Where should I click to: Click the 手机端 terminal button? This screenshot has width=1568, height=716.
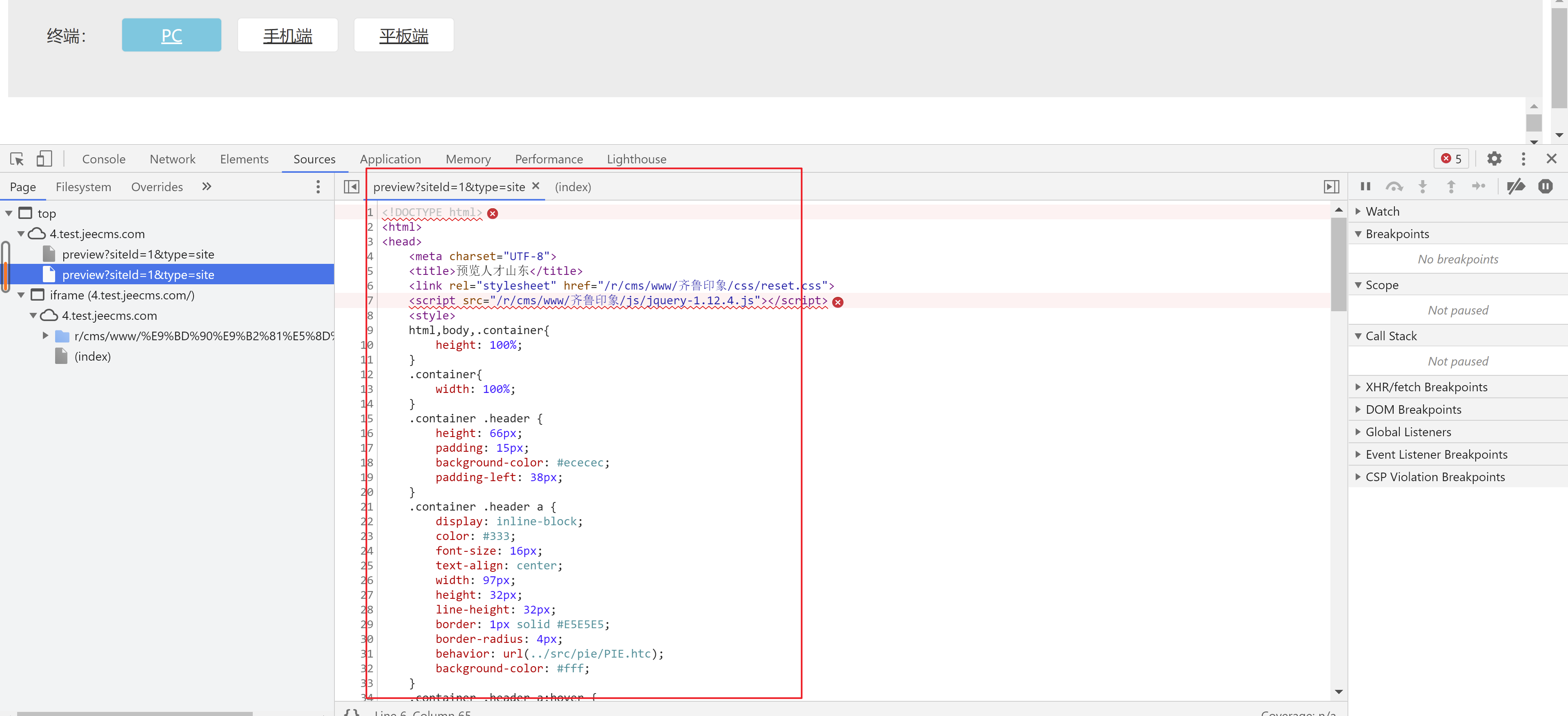click(287, 35)
